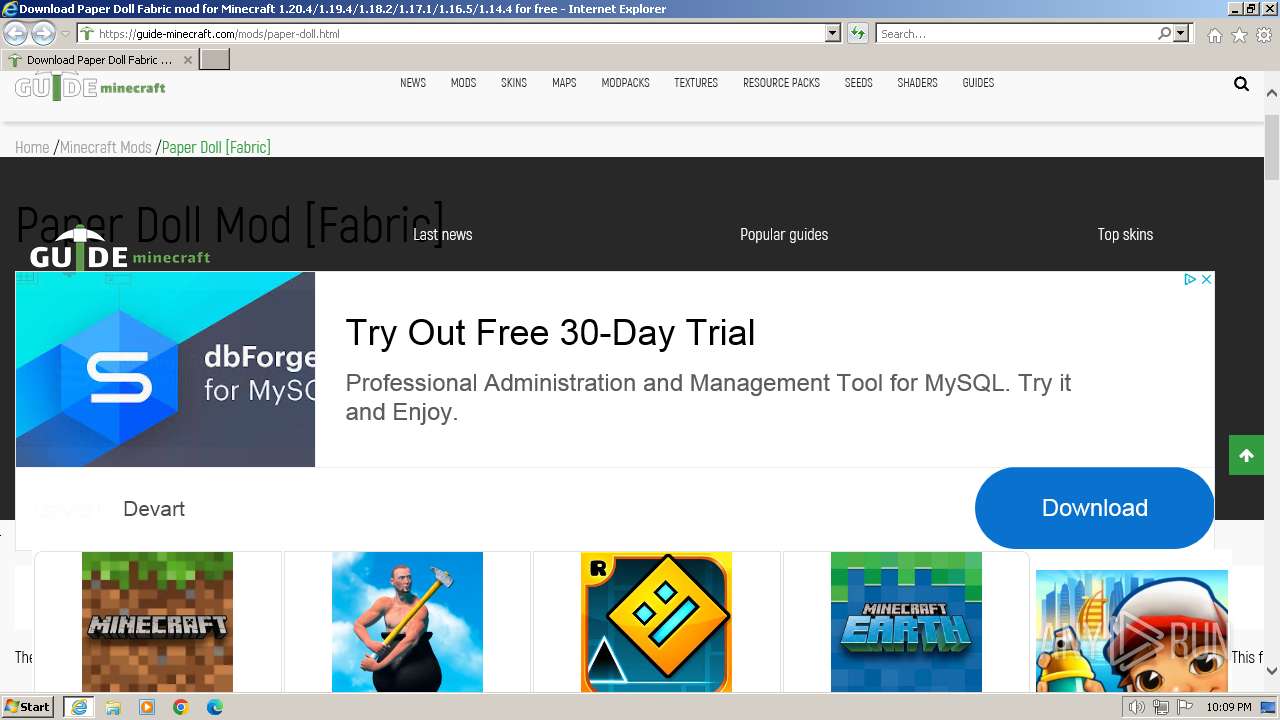This screenshot has width=1280, height=720.
Task: Select the Download Paper Doll Fabric tab
Action: pos(100,60)
